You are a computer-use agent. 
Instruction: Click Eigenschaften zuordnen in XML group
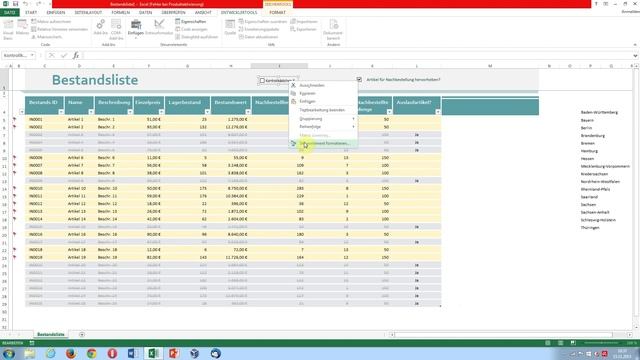(x=263, y=21)
